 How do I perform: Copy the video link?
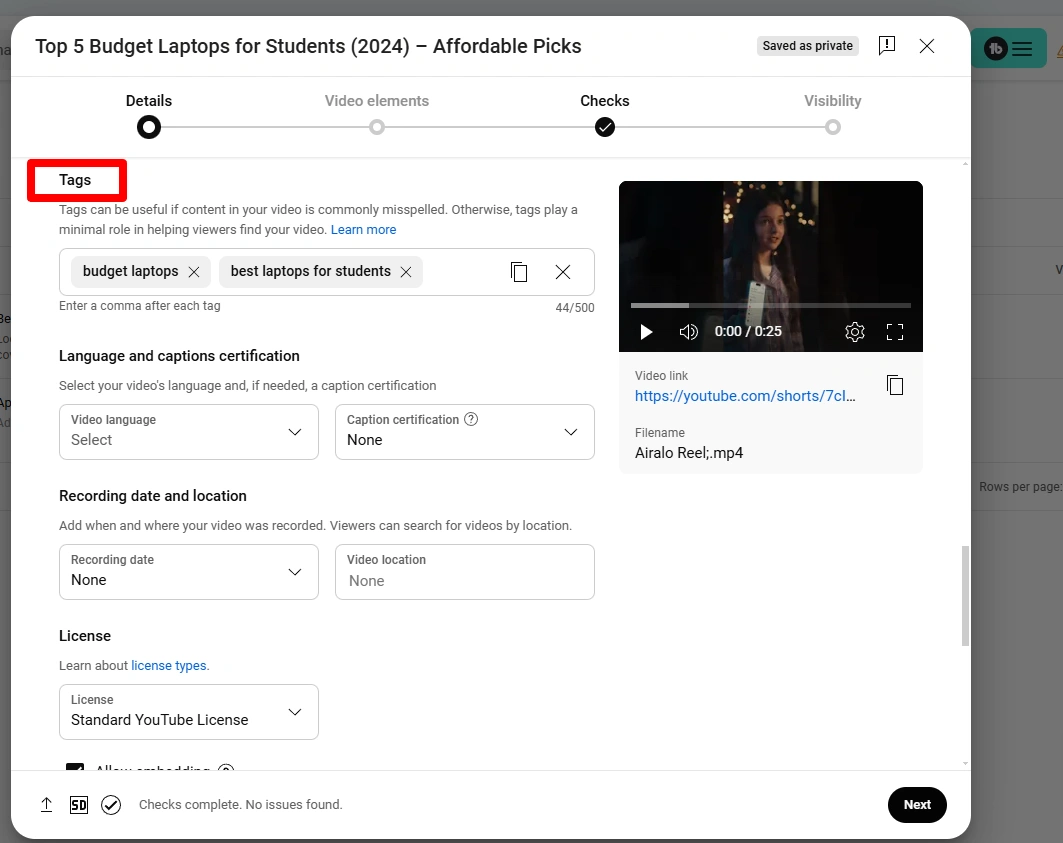pos(895,385)
